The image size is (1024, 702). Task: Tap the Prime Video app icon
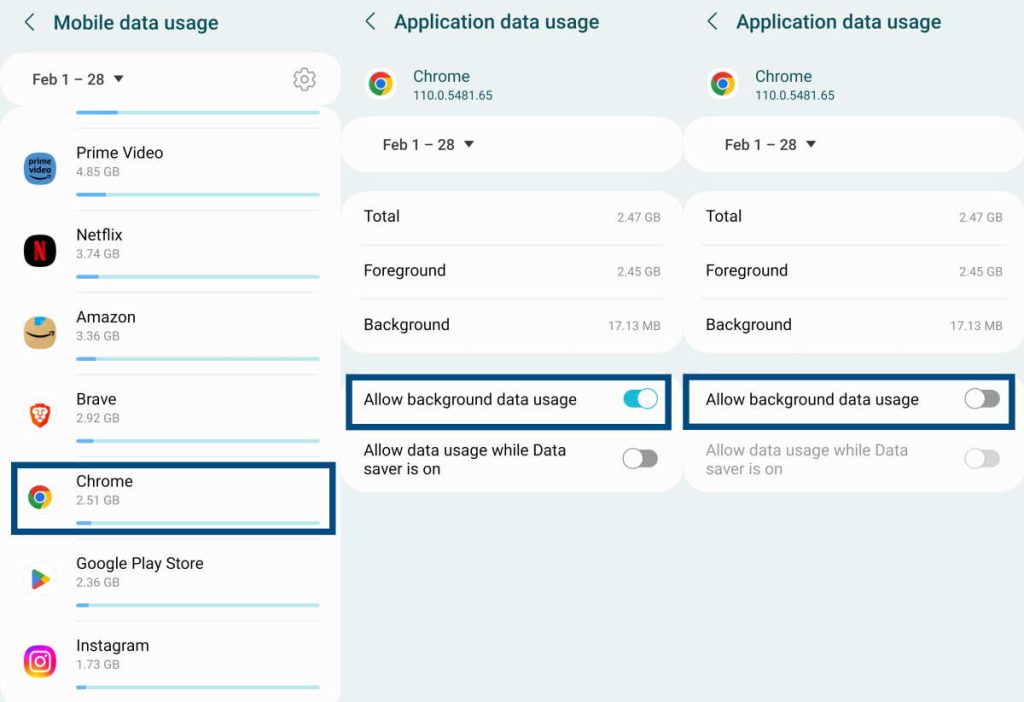coord(40,168)
